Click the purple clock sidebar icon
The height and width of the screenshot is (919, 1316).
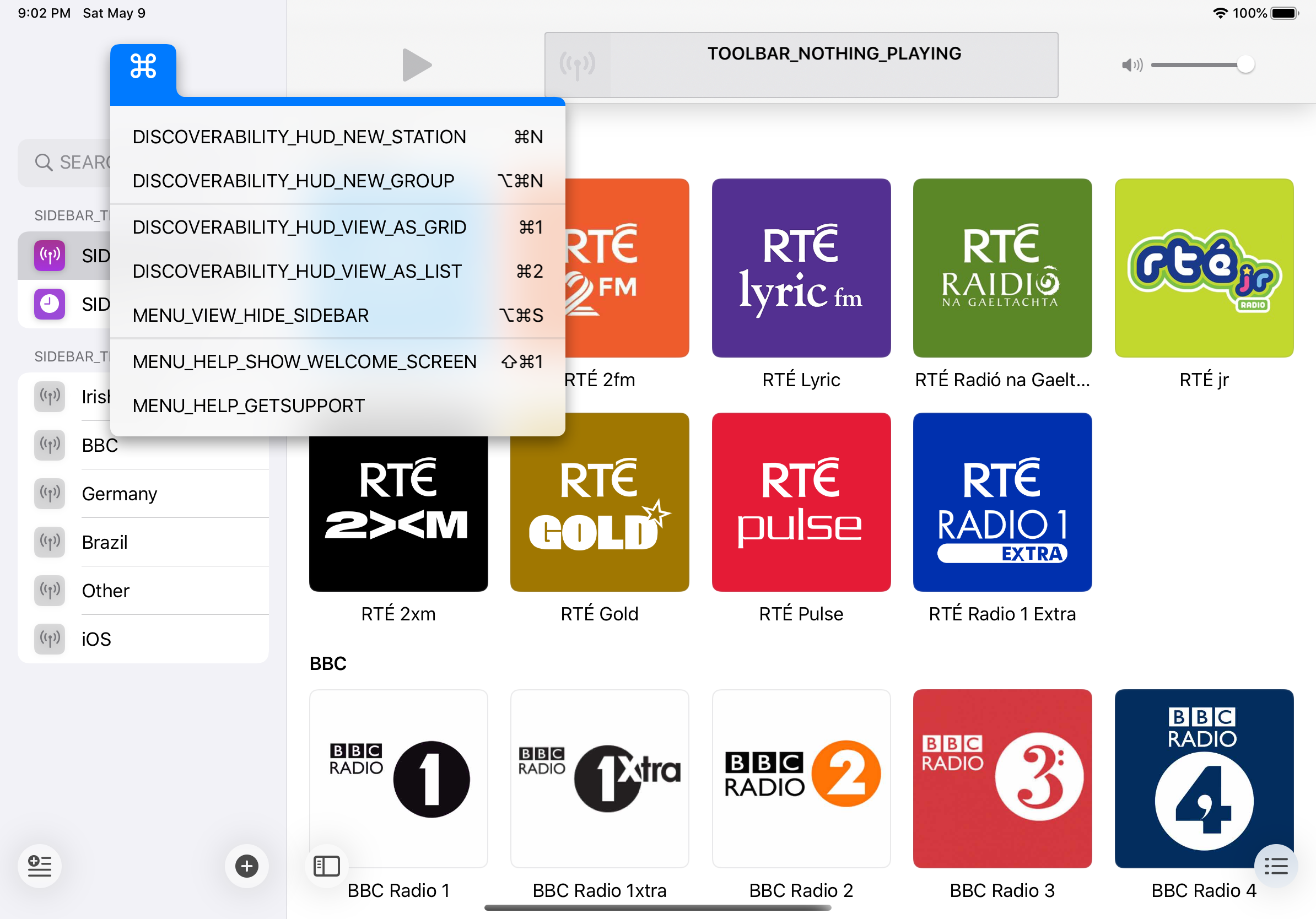[x=50, y=304]
